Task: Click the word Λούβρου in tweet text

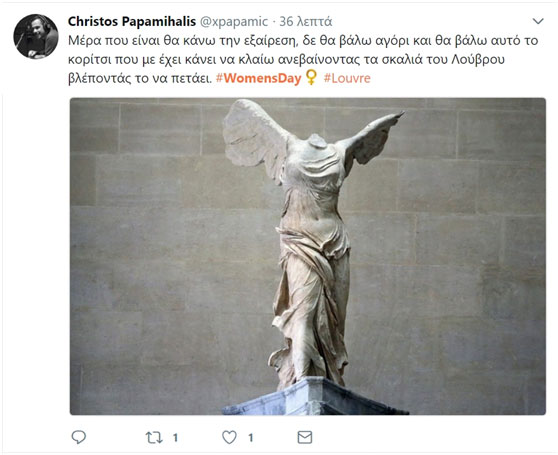Action: click(x=478, y=59)
